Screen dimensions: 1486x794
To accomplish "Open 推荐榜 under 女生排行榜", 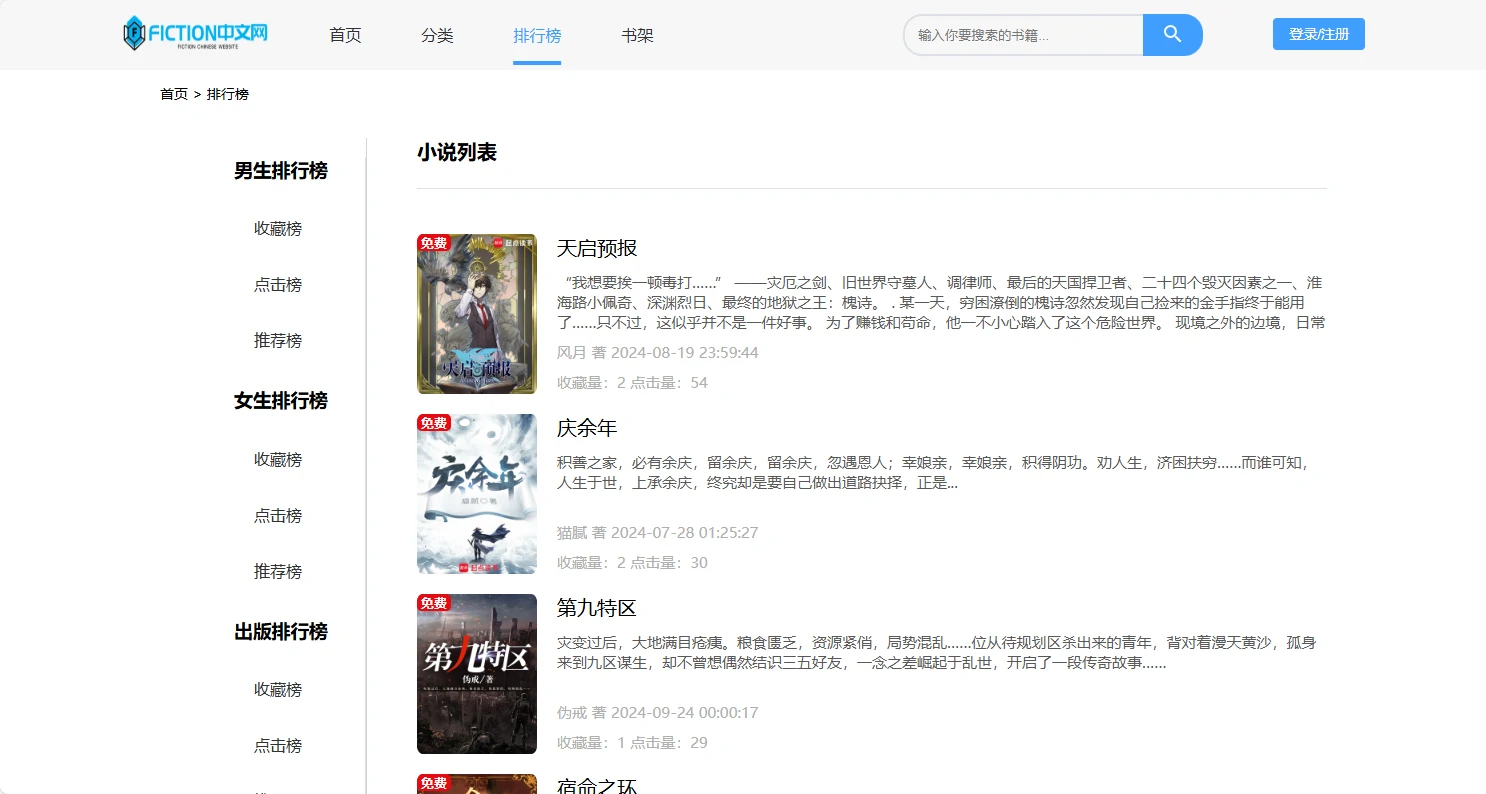I will click(278, 572).
